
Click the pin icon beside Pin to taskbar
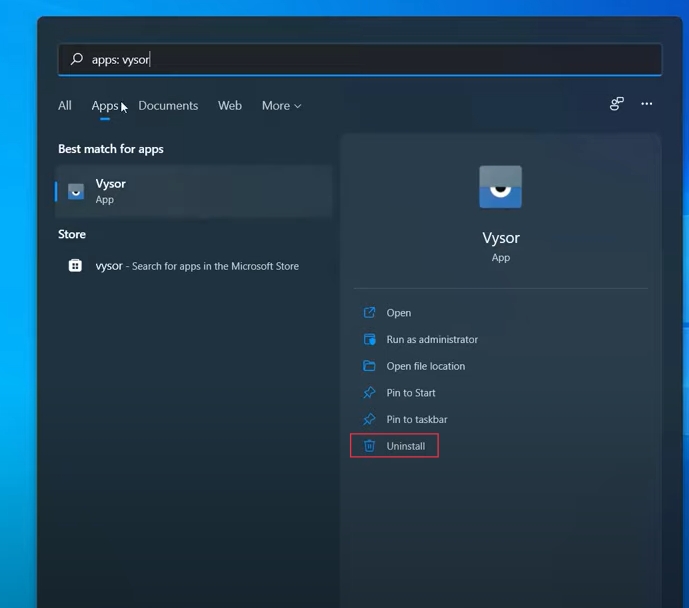tap(369, 419)
